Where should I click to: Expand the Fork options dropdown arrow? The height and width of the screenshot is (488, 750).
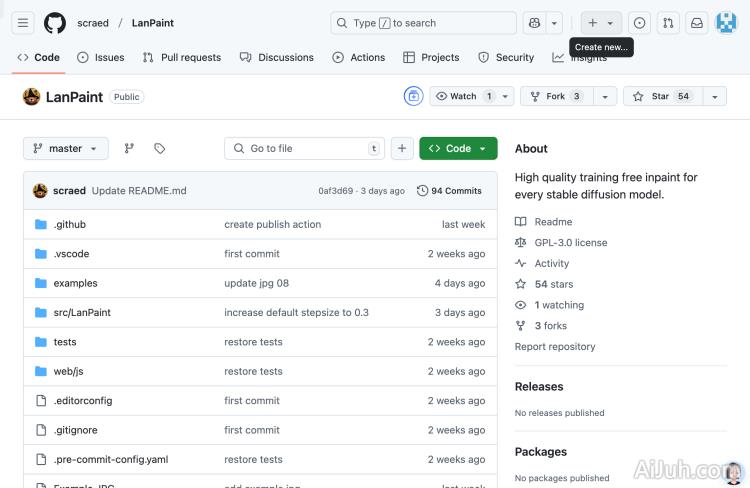point(605,96)
